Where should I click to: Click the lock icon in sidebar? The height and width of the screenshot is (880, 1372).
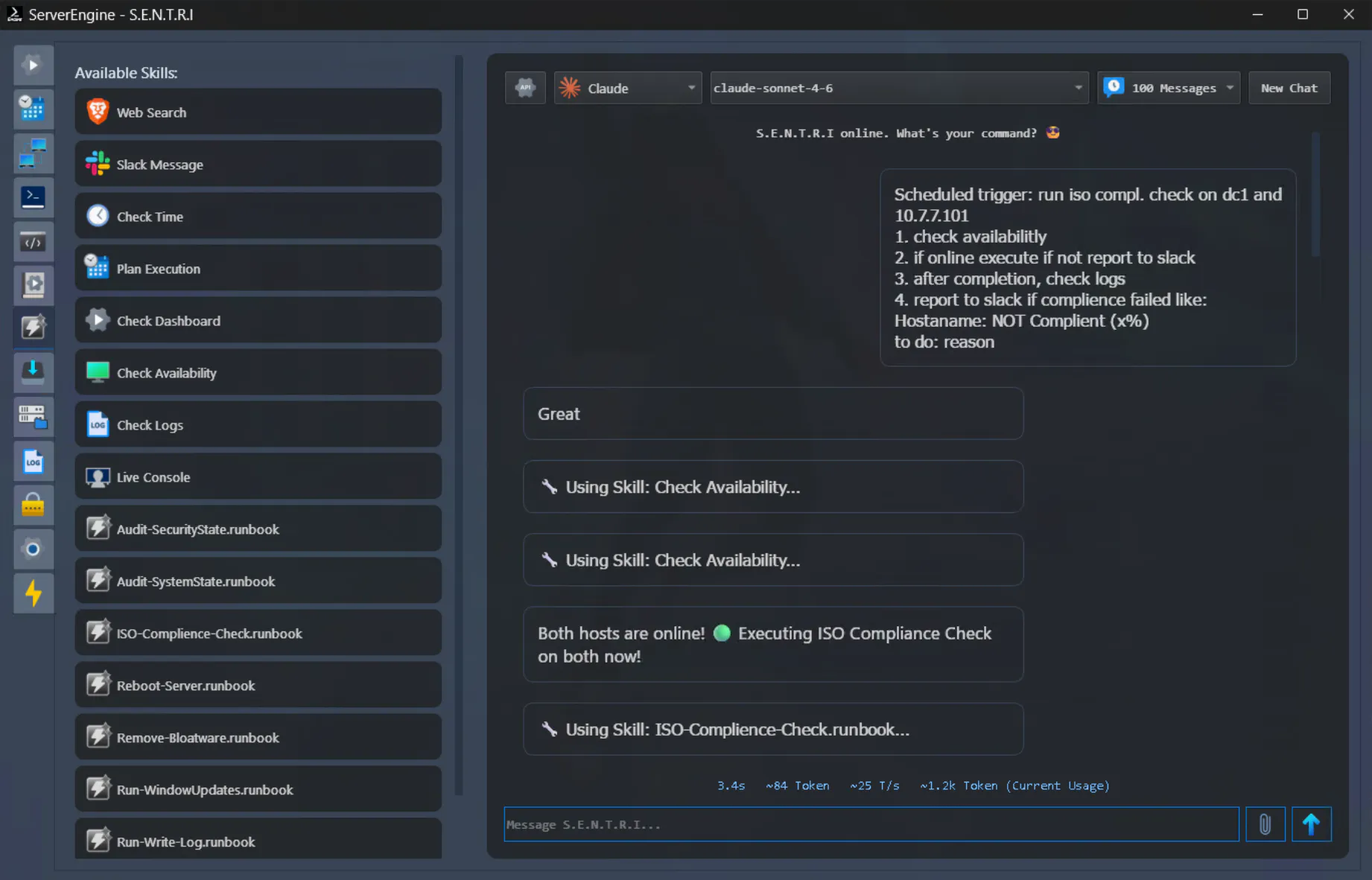click(33, 506)
